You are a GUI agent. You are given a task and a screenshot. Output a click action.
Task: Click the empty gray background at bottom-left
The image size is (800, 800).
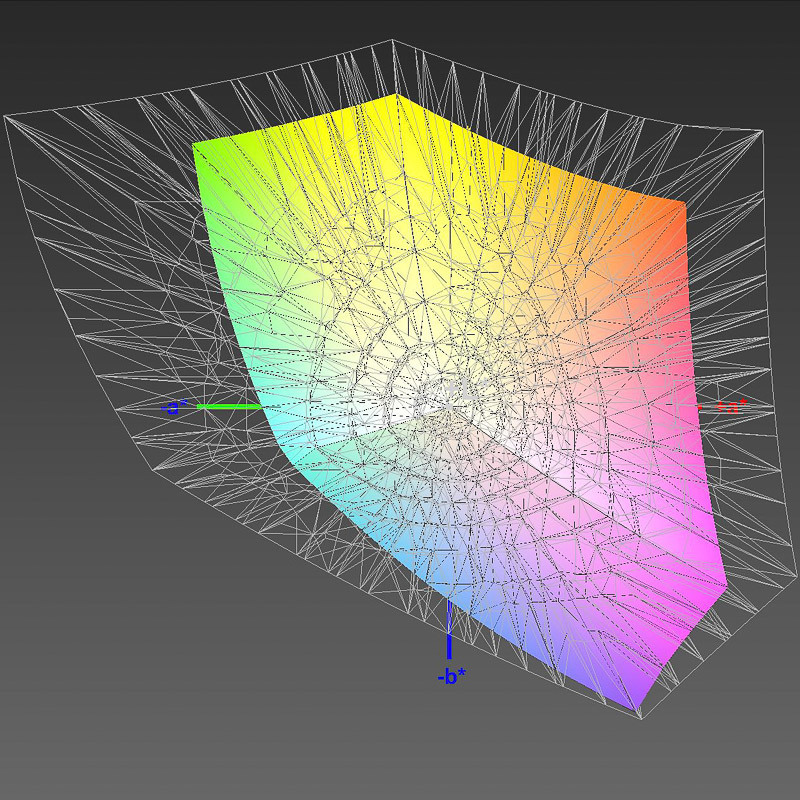(100, 720)
